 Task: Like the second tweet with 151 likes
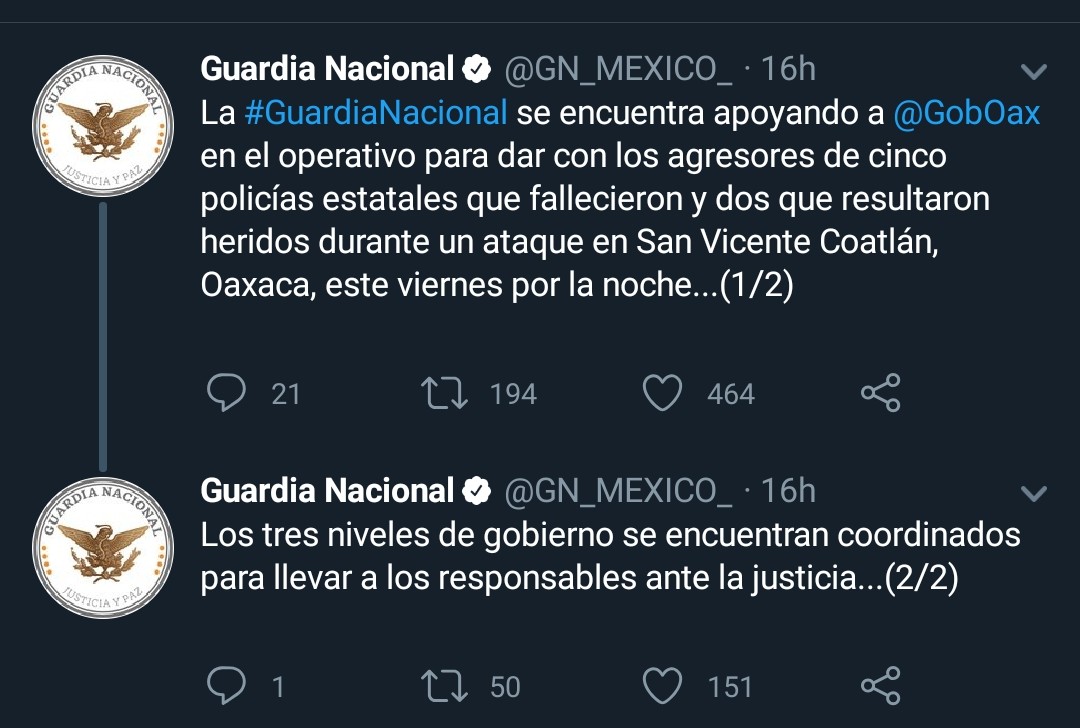click(662, 686)
